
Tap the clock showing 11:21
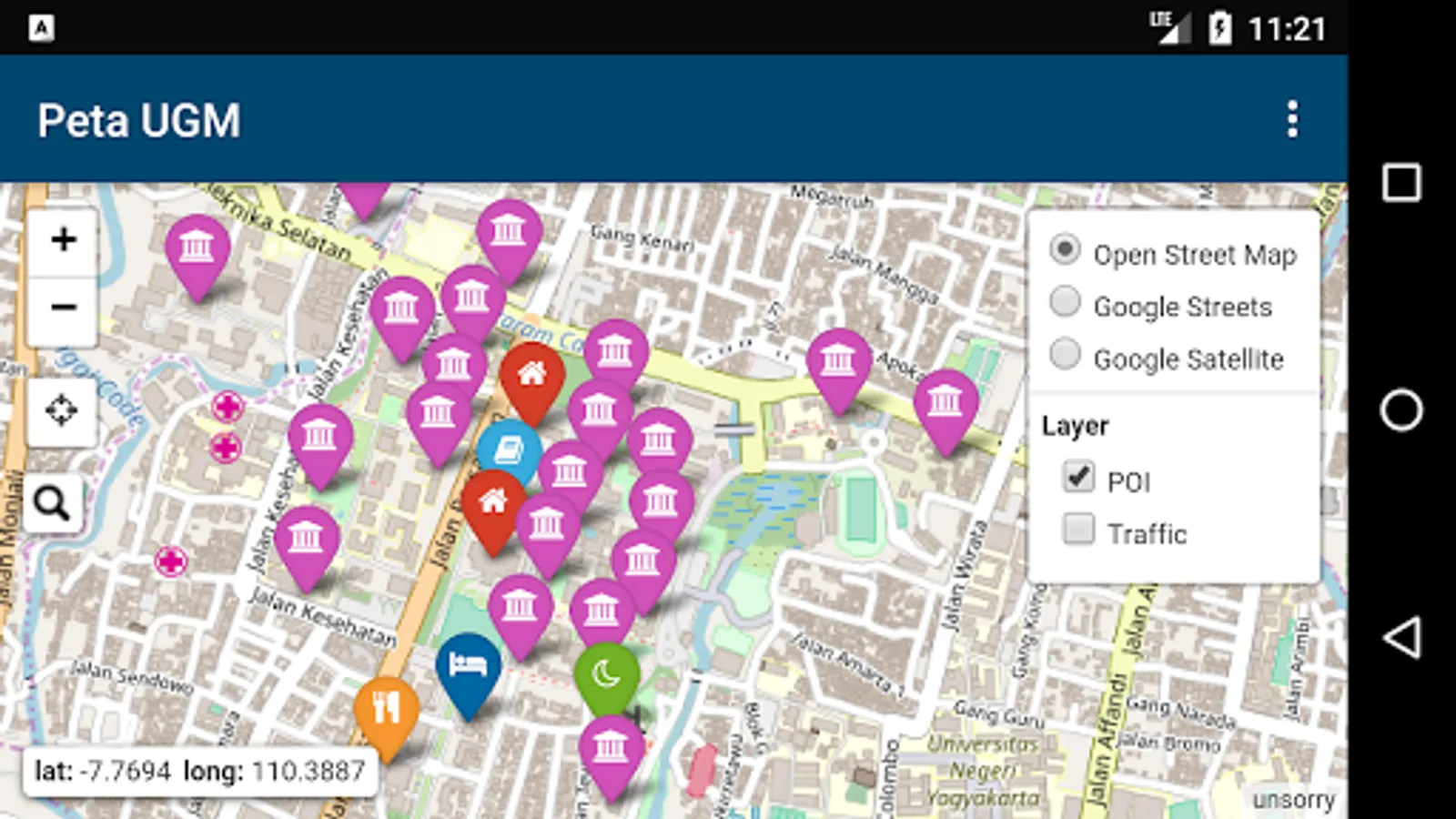point(1287,29)
